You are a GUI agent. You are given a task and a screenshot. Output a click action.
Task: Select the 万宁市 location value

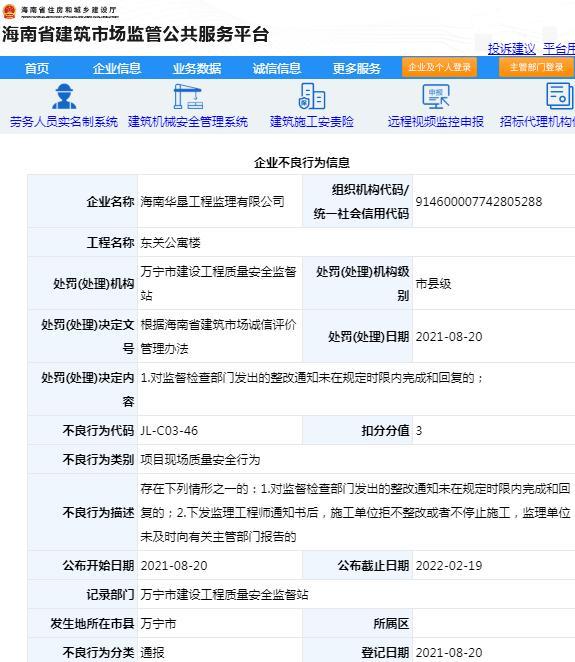pyautogui.click(x=158, y=624)
